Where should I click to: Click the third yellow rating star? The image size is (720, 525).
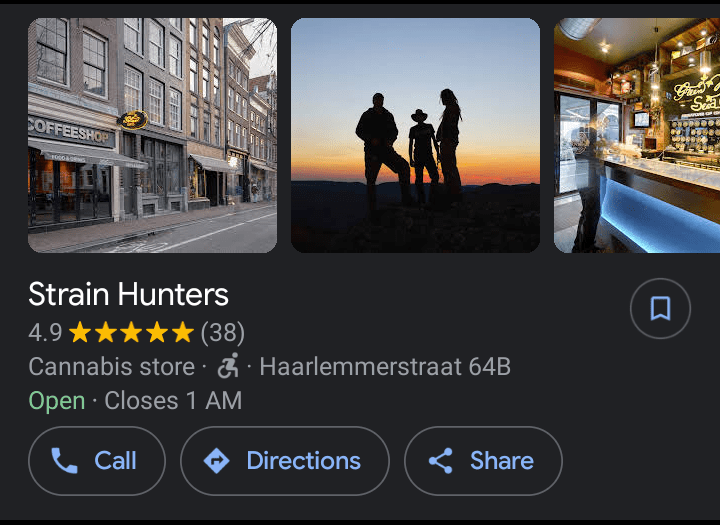pyautogui.click(x=131, y=332)
